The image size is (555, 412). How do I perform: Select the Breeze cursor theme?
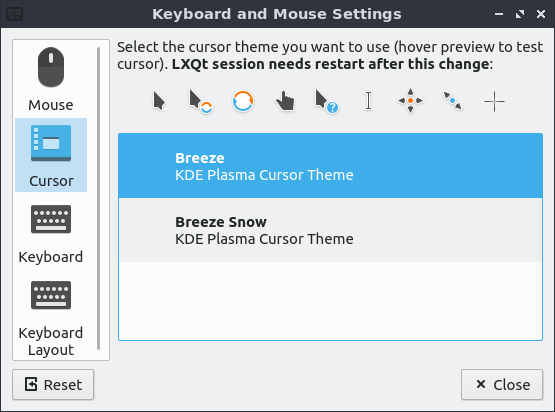(x=330, y=166)
